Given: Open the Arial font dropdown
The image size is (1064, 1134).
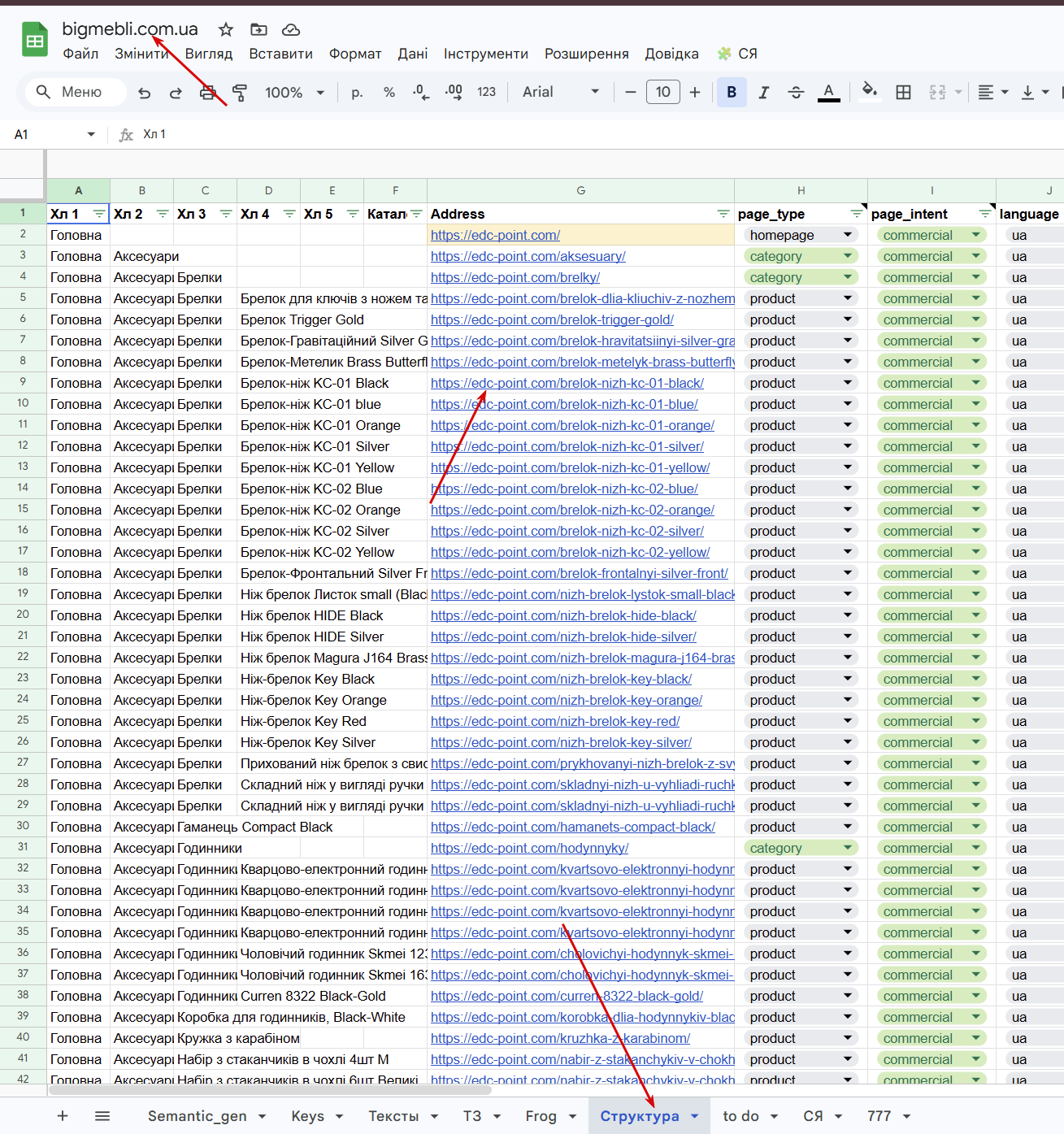Looking at the screenshot, I should (561, 93).
